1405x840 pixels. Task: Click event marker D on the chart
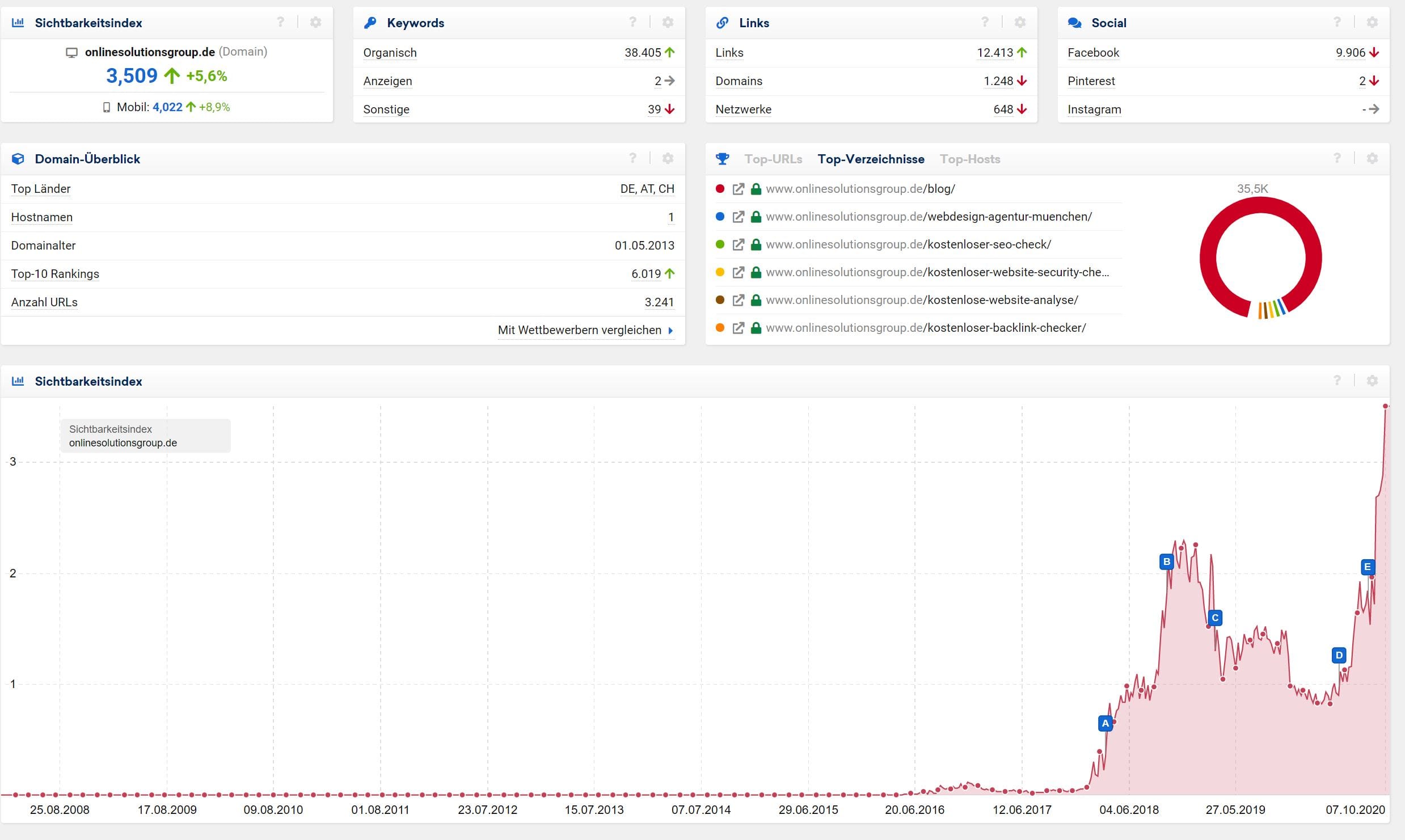(1339, 656)
